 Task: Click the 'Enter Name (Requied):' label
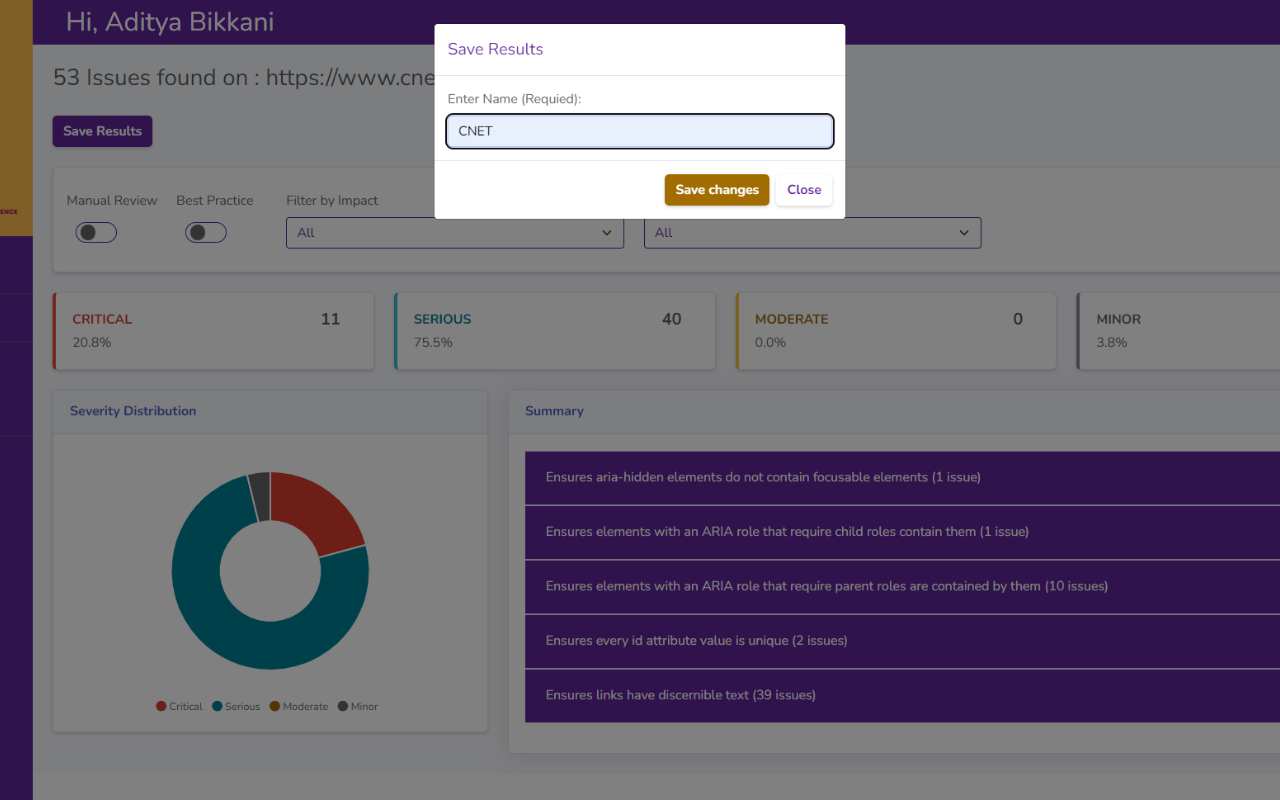click(514, 99)
